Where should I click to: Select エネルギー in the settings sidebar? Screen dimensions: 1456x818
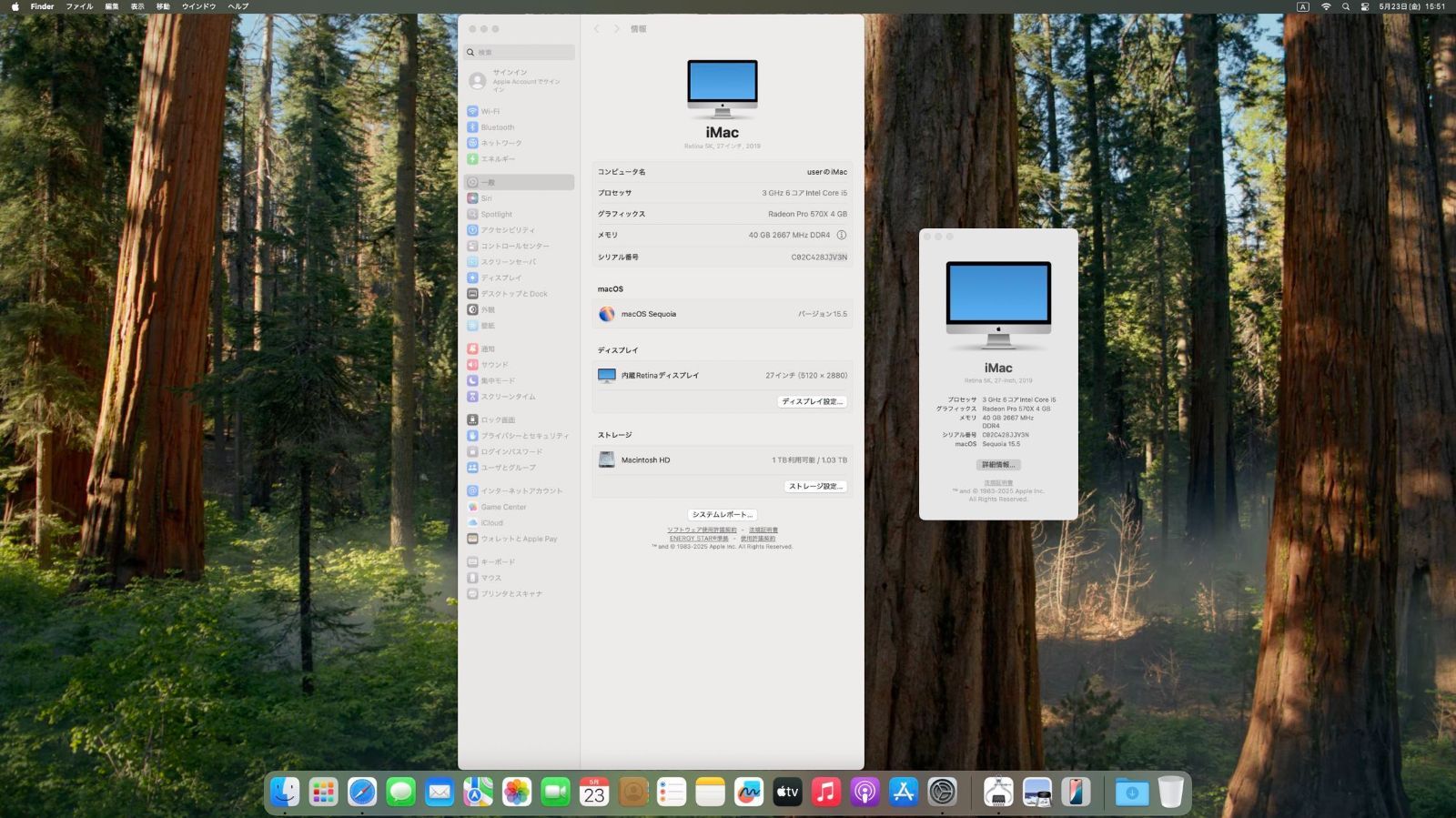pos(519,159)
